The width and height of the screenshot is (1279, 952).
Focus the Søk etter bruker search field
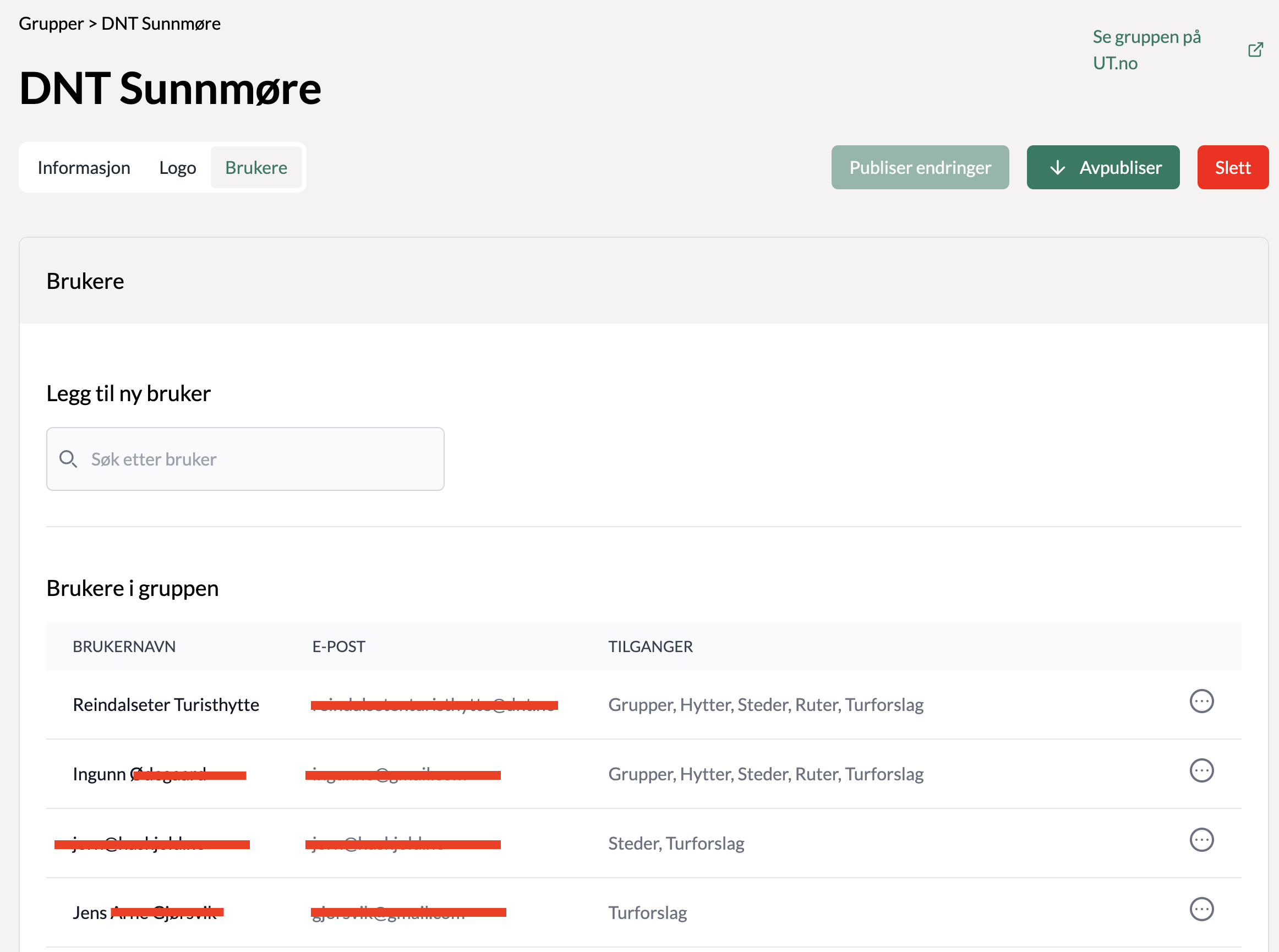click(245, 459)
